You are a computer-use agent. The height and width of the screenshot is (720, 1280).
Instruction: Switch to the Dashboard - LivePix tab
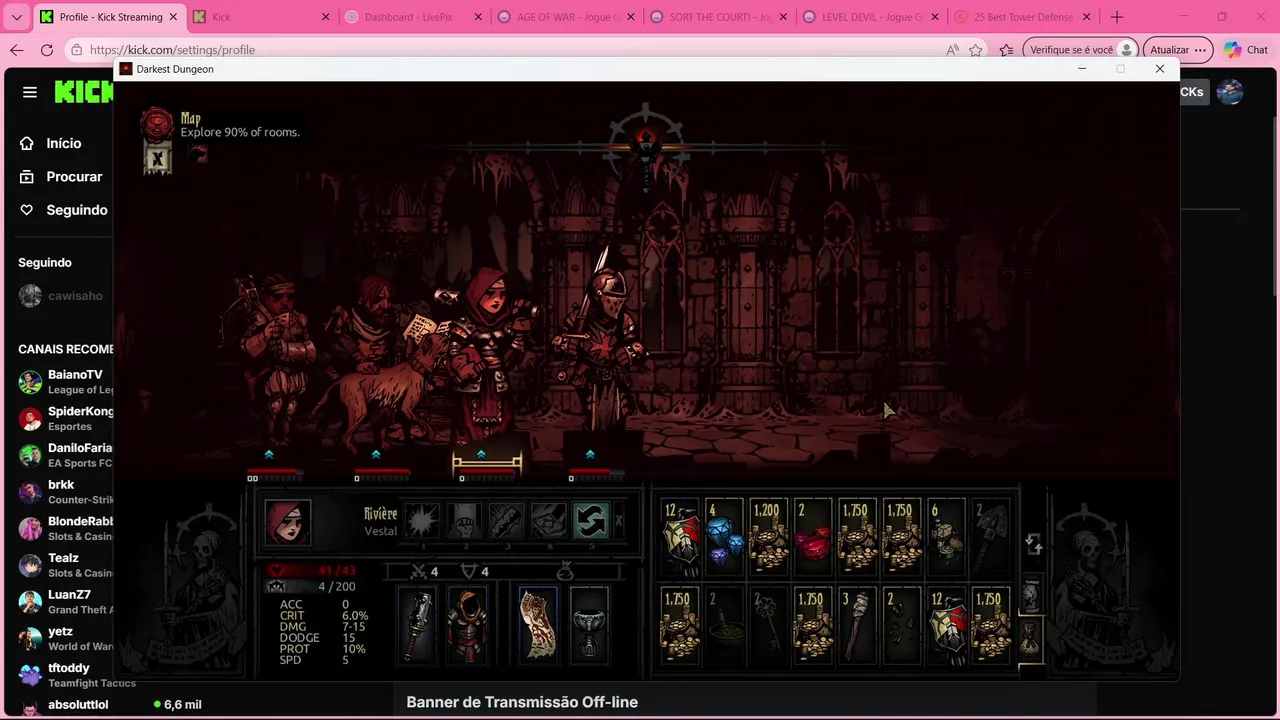tap(412, 17)
